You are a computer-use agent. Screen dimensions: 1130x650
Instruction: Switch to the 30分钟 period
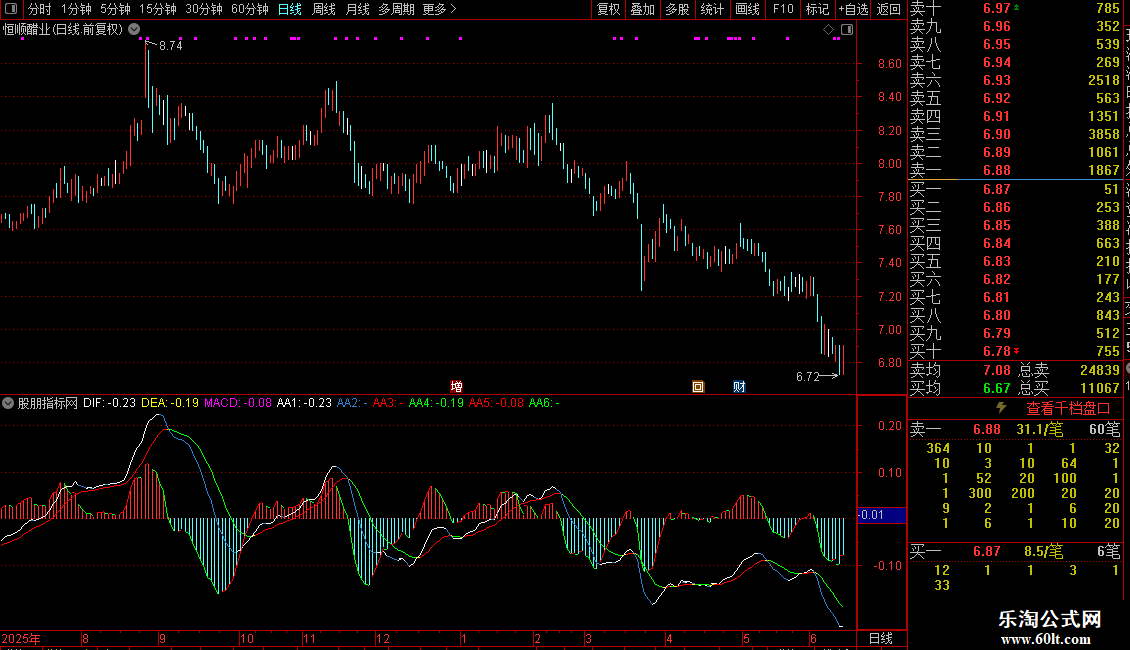pyautogui.click(x=204, y=9)
